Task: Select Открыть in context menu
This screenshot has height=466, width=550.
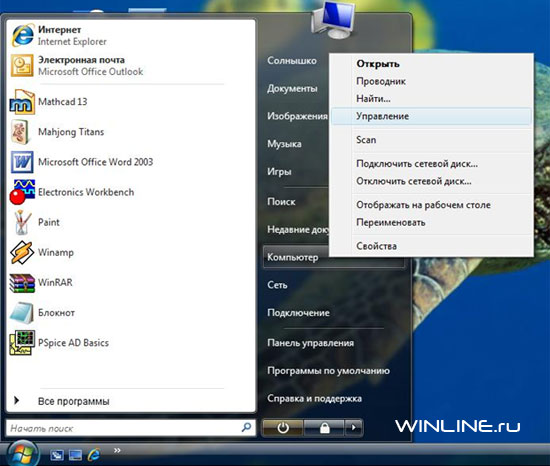Action: pyautogui.click(x=431, y=64)
